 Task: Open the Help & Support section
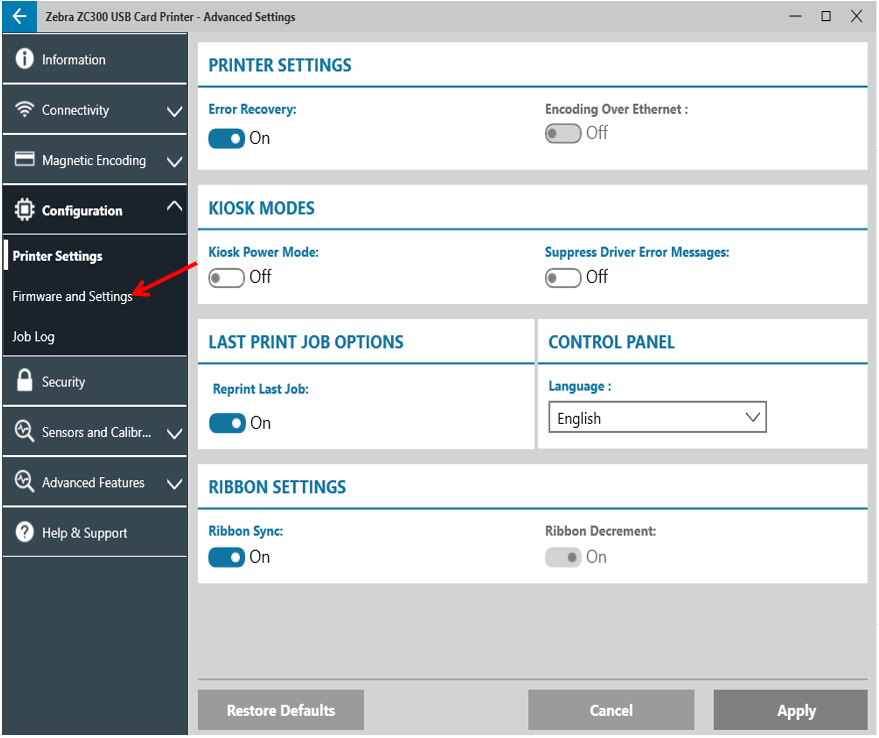(95, 532)
